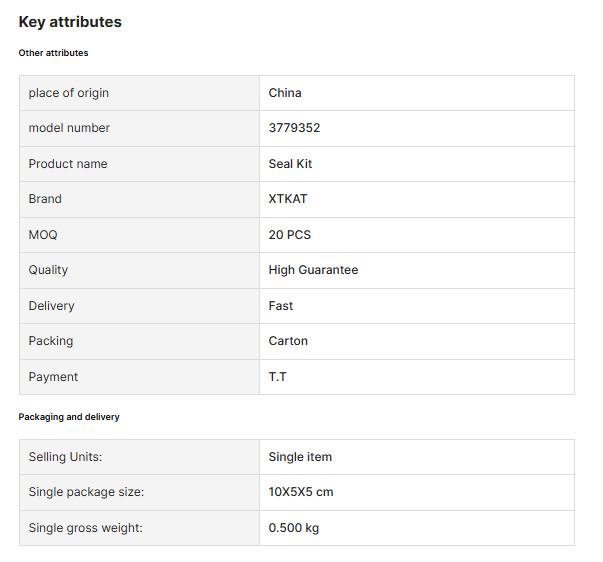Select the 20 PCS value
The height and width of the screenshot is (562, 603).
[x=290, y=235]
